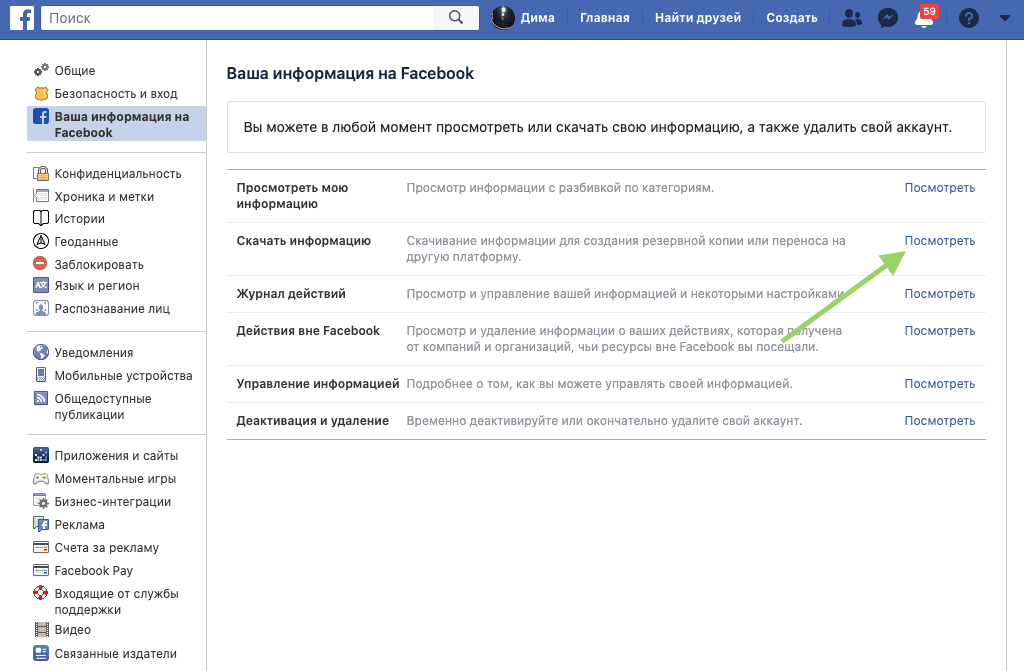Click the Facebook logo icon
Screen dimensions: 1024x671
(x=22, y=17)
